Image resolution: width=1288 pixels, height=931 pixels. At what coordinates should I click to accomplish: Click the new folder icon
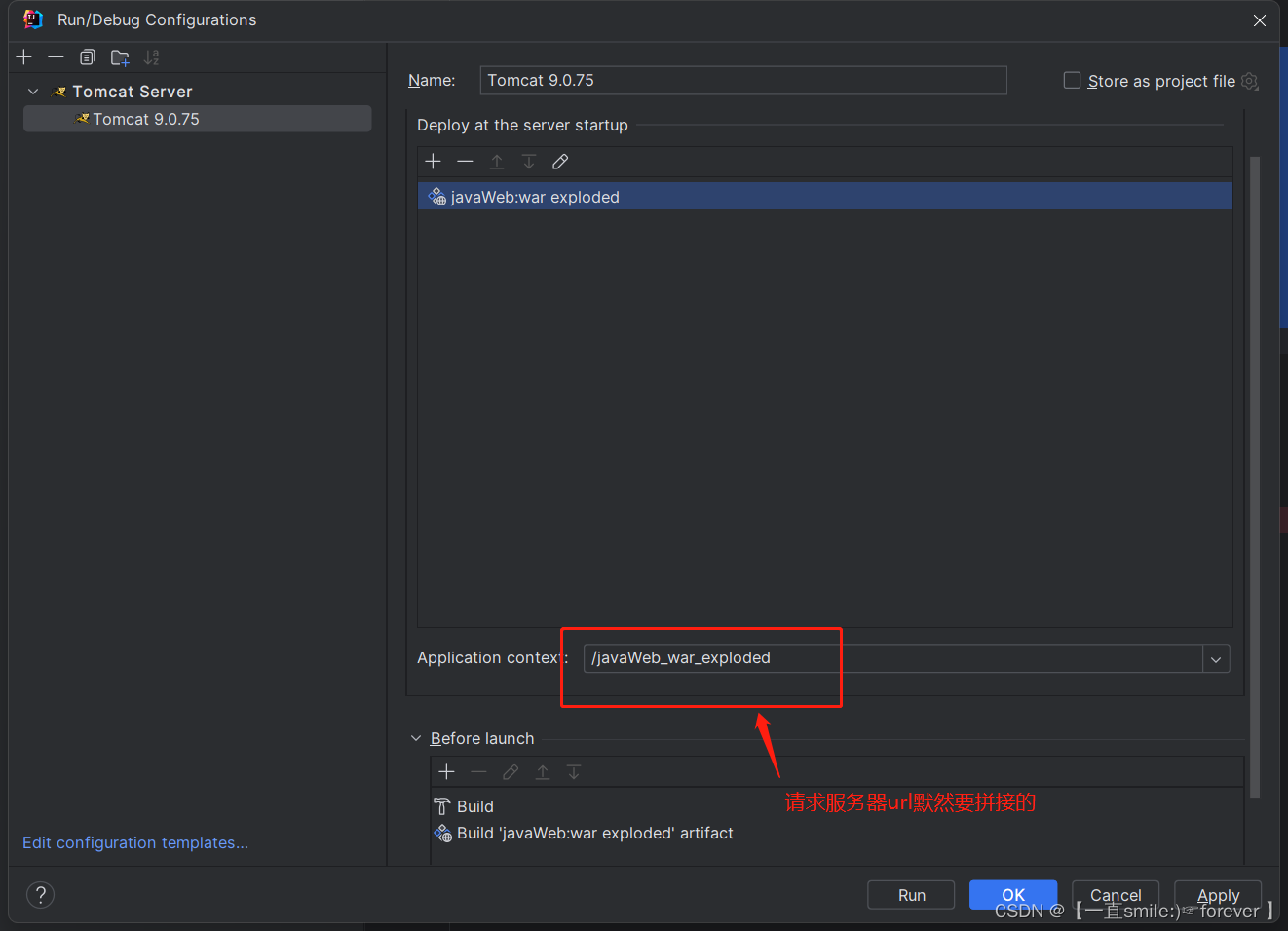tap(120, 57)
